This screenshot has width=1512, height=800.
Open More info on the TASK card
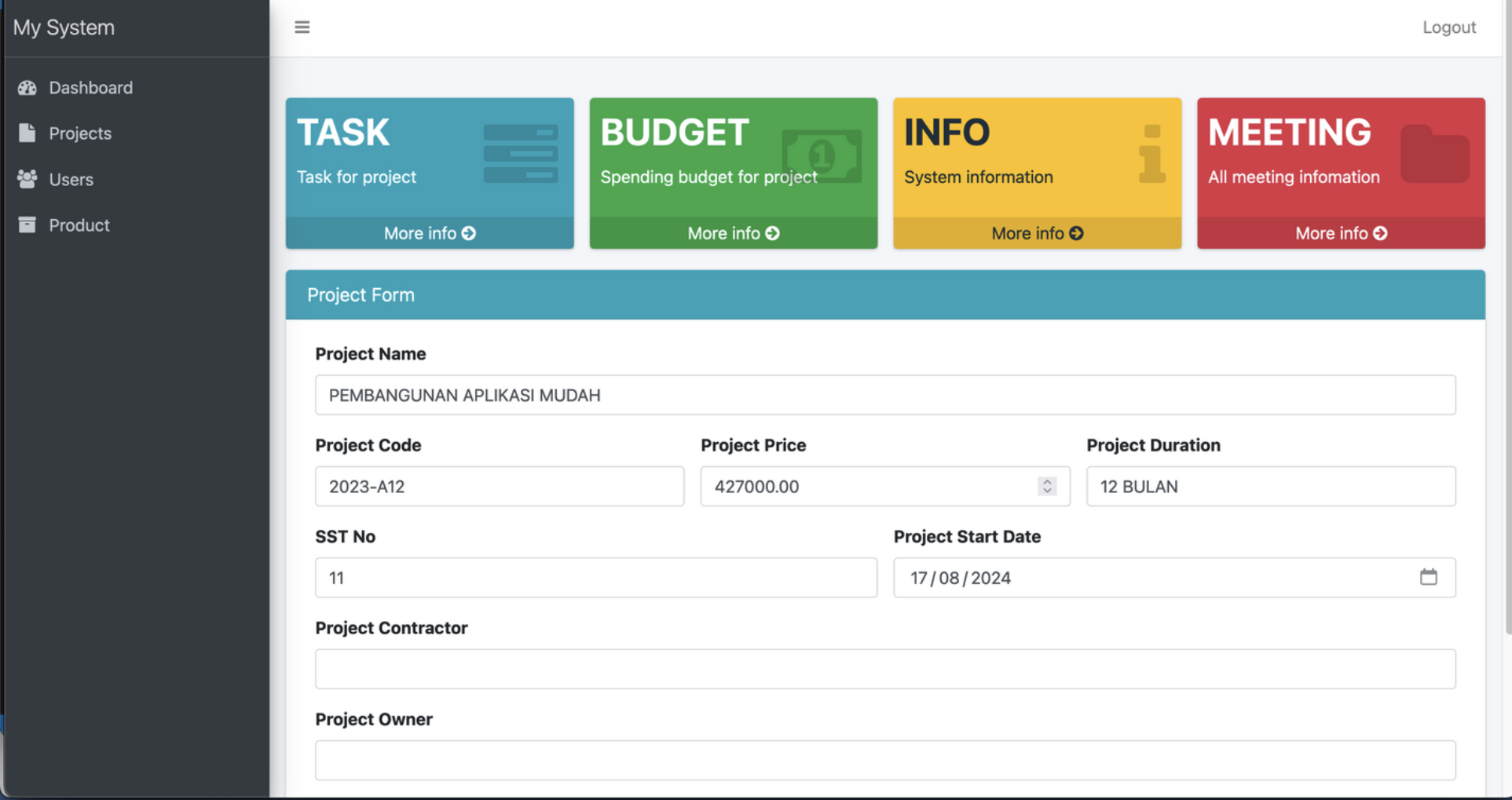point(429,233)
